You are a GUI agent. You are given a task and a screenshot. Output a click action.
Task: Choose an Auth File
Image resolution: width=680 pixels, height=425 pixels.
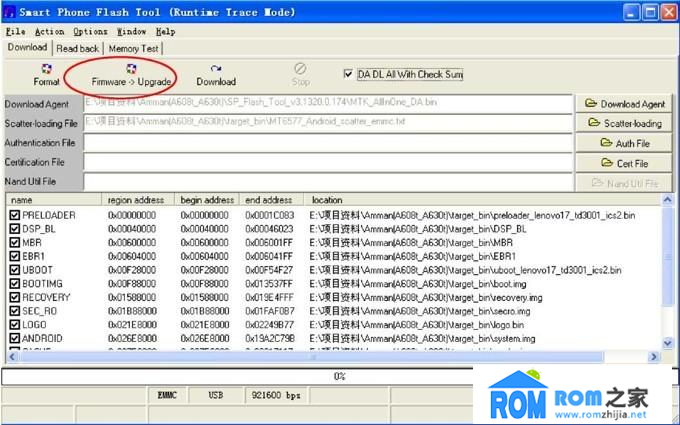click(x=626, y=143)
